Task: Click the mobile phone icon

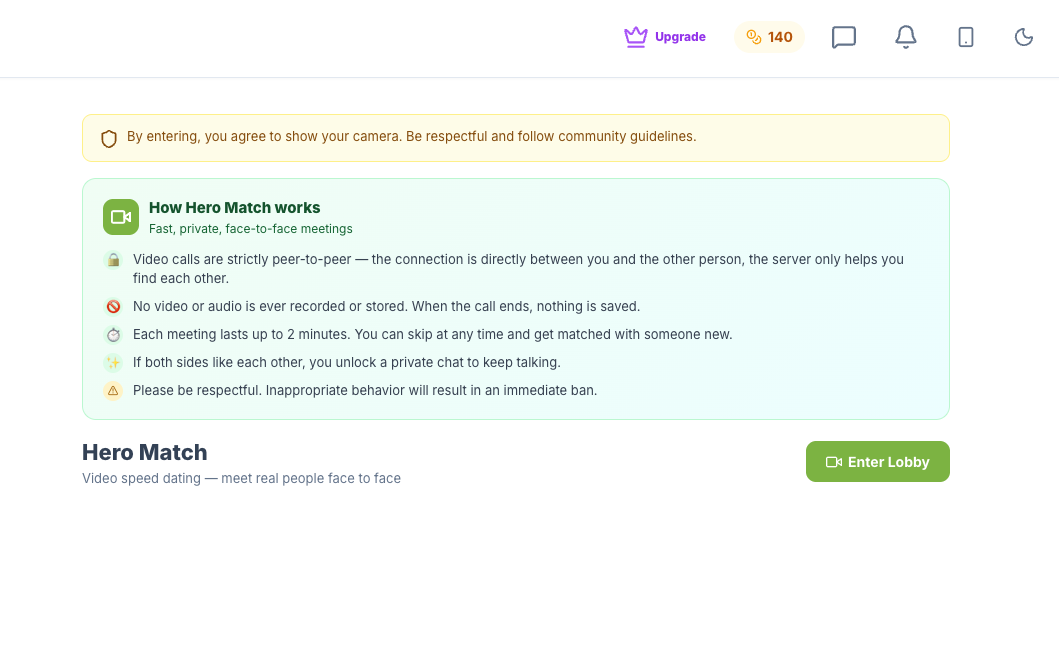Action: pos(966,37)
